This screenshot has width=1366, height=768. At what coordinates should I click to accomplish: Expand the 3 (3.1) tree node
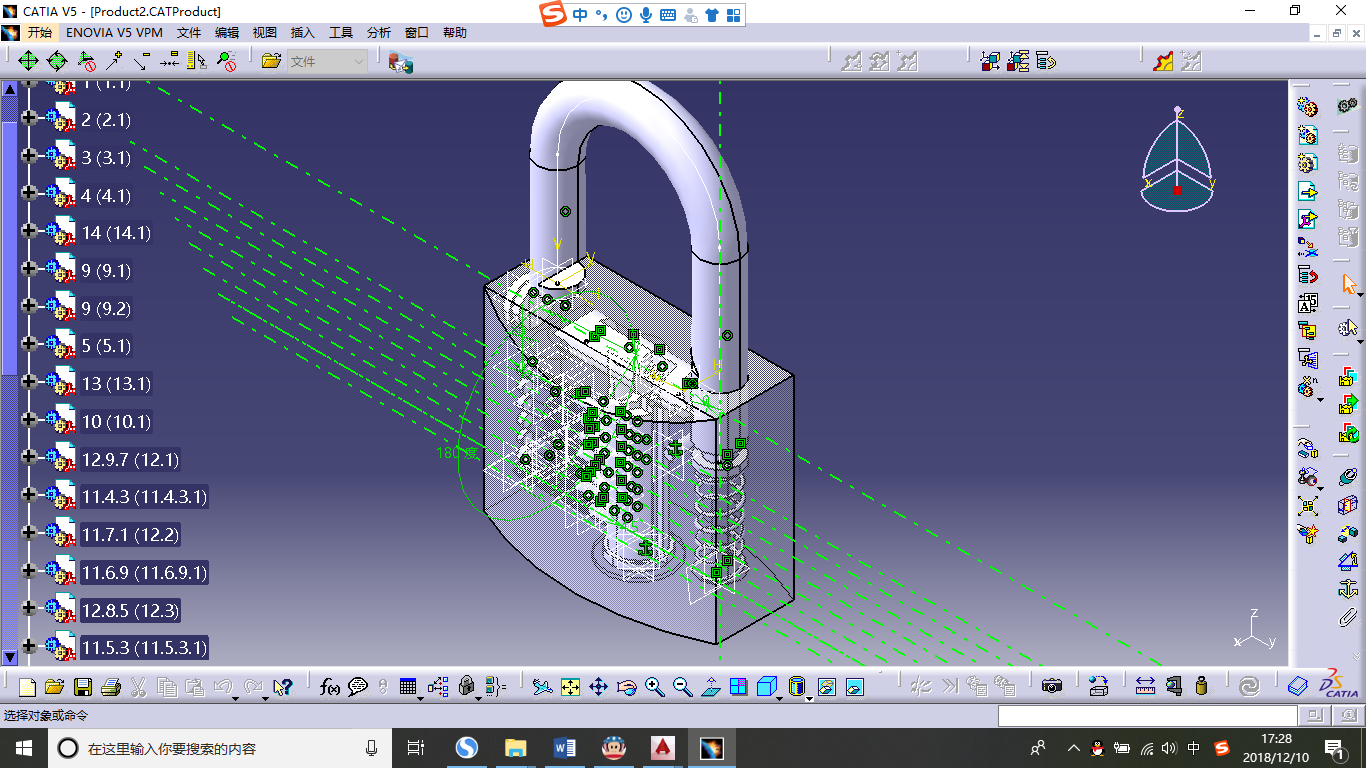[28, 157]
